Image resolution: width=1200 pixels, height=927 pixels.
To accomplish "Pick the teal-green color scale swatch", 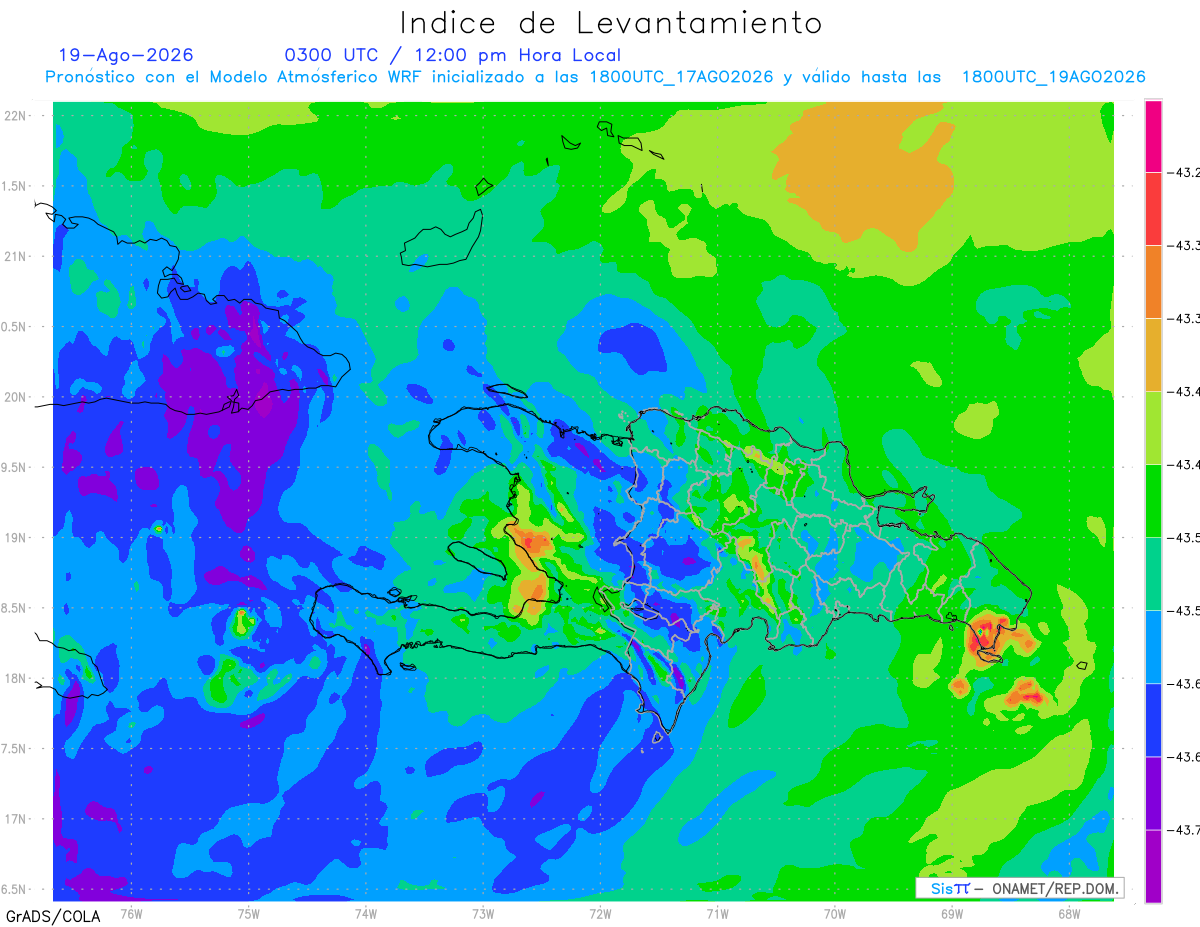I will 1153,574.
